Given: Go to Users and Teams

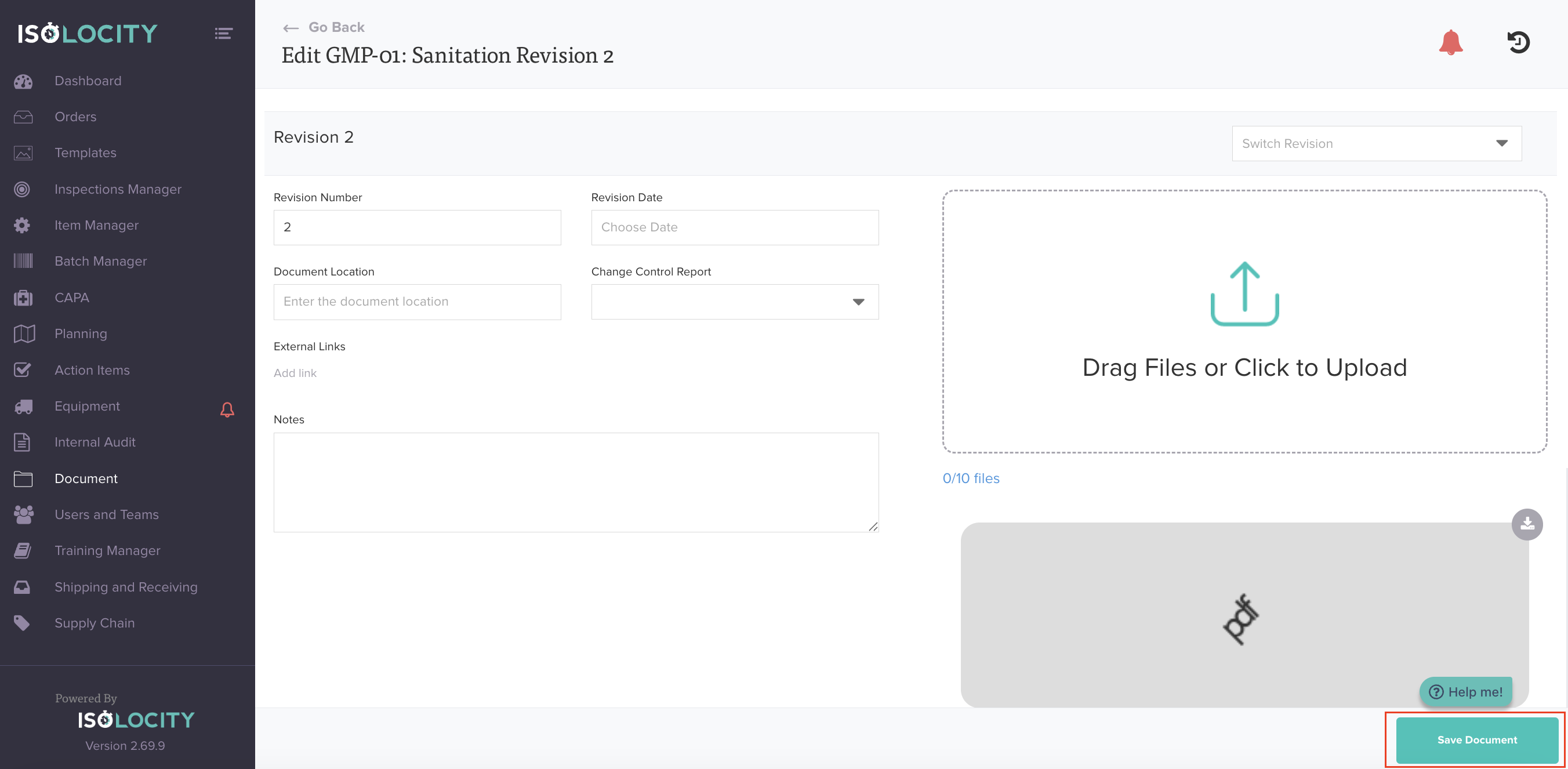Looking at the screenshot, I should [x=107, y=514].
